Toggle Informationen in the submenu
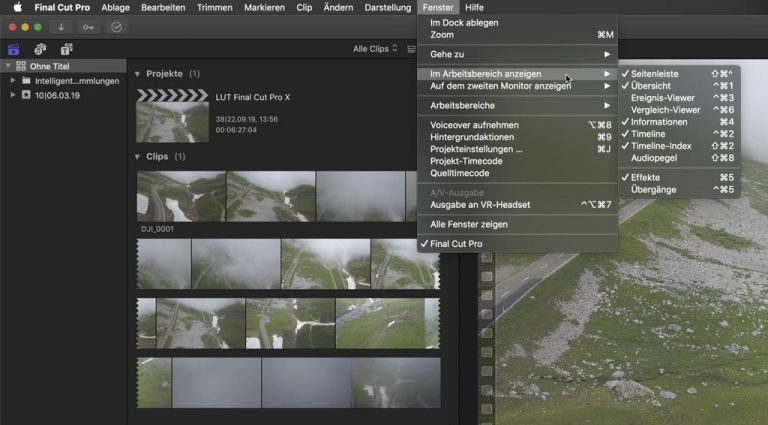 coord(679,122)
